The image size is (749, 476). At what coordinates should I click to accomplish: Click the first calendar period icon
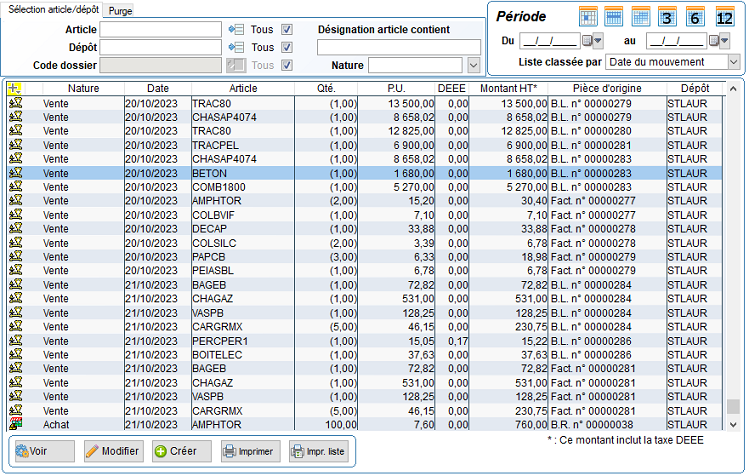[588, 16]
